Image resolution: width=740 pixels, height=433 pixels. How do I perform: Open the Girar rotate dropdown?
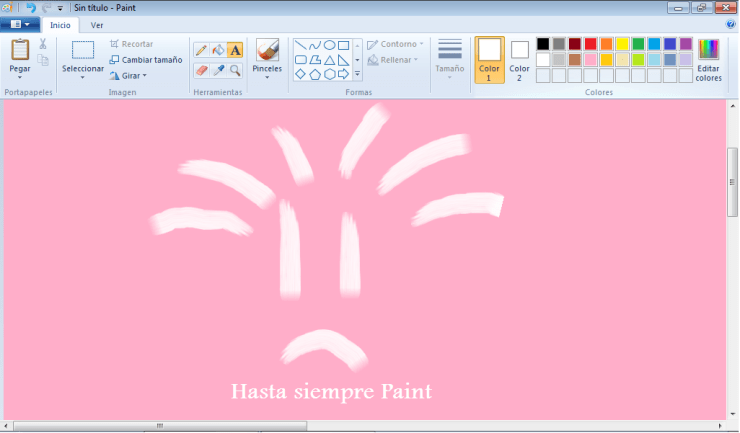point(128,76)
